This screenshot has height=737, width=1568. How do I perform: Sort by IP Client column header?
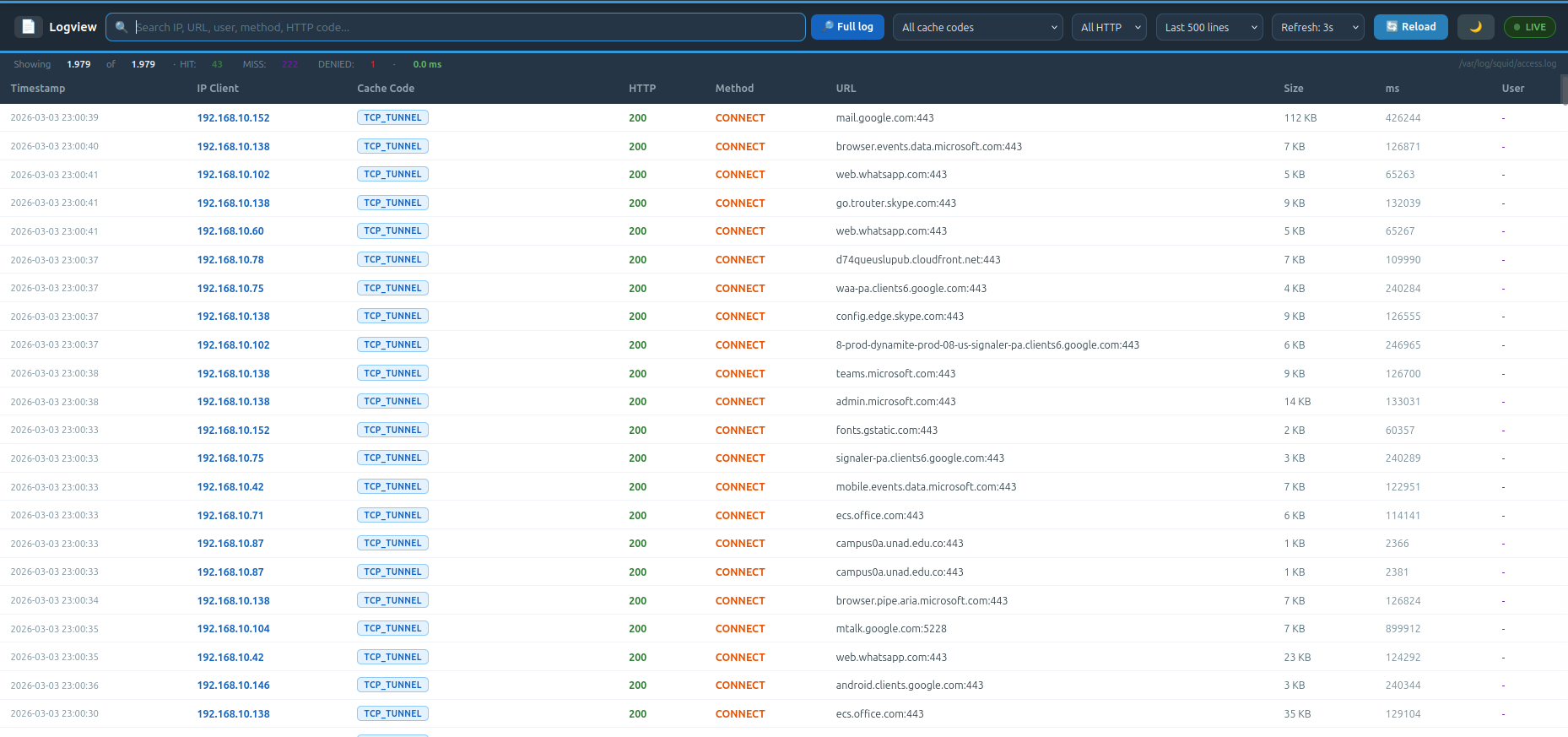pyautogui.click(x=218, y=89)
